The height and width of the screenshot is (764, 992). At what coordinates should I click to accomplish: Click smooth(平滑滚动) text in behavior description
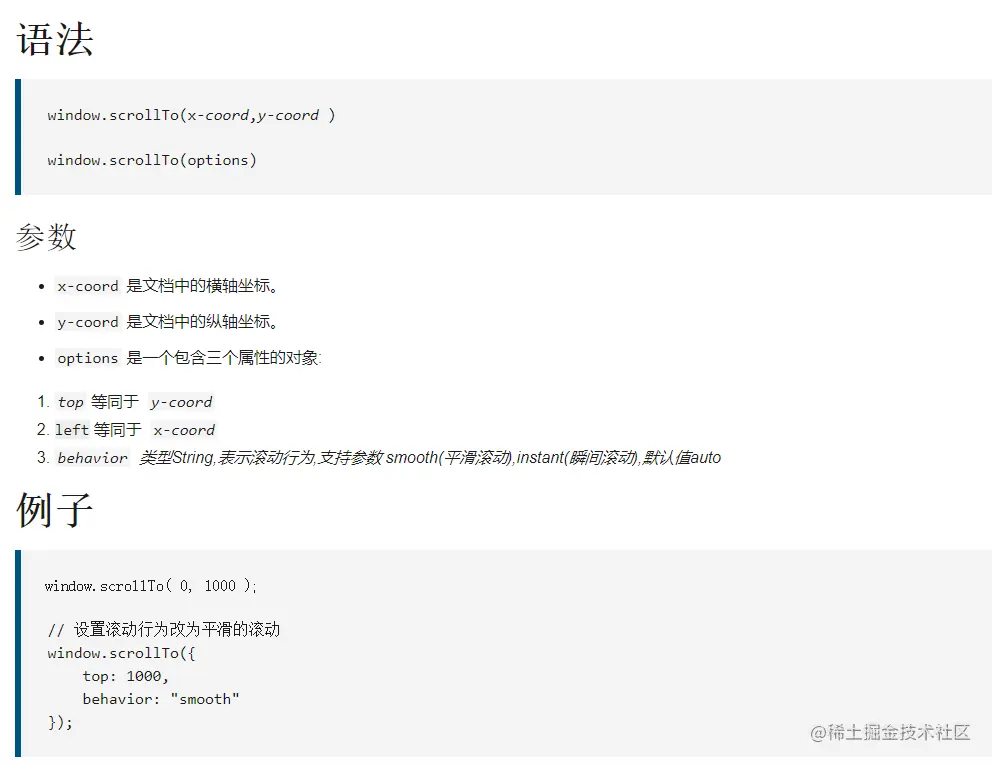(449, 458)
